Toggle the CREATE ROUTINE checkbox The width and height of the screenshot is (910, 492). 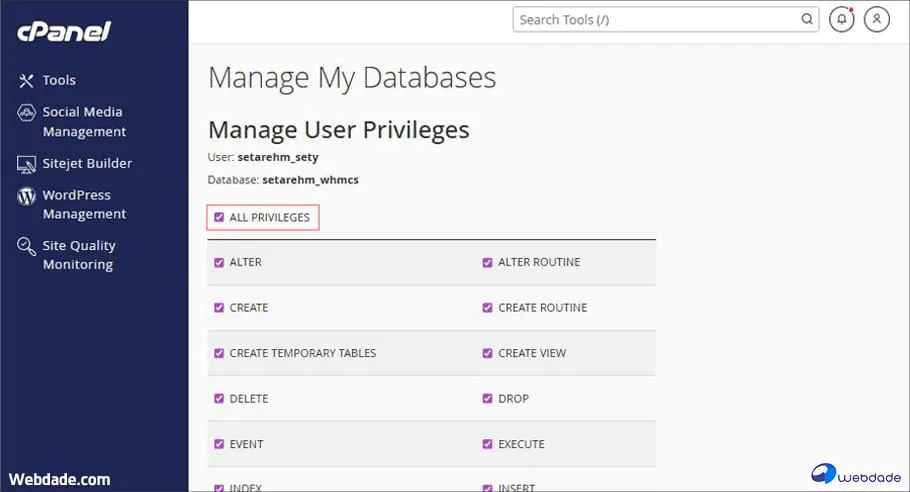click(x=488, y=308)
